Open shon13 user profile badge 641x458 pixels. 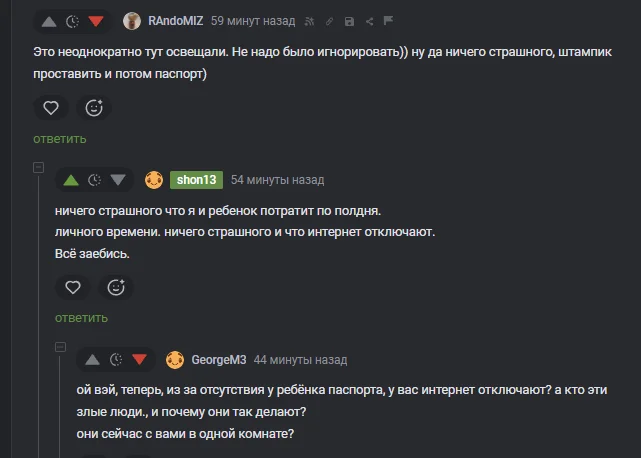(x=196, y=180)
